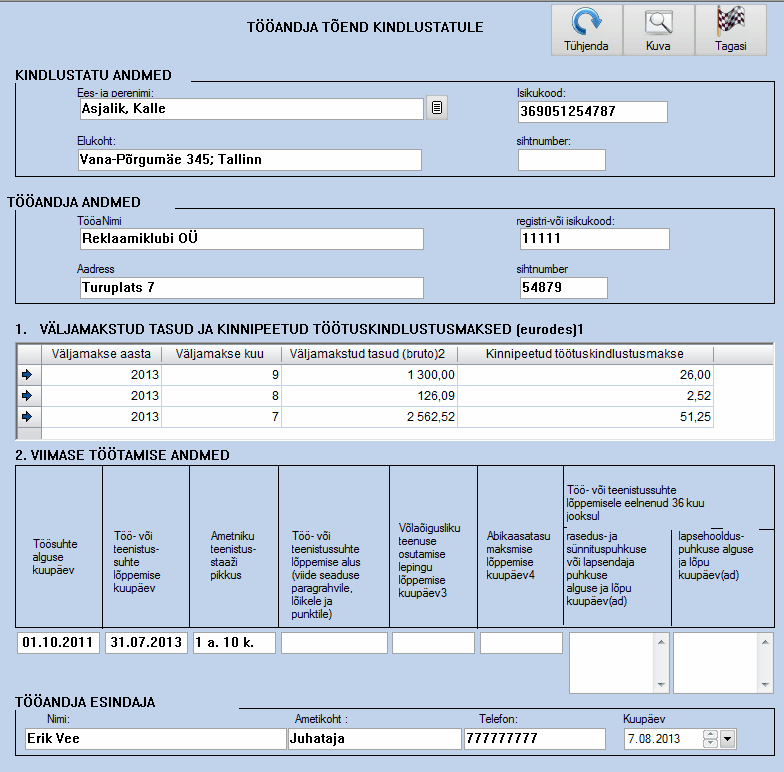Click the empty võlaõigusliku lepingu lõppemise field
This screenshot has height=772, width=784.
[433, 642]
